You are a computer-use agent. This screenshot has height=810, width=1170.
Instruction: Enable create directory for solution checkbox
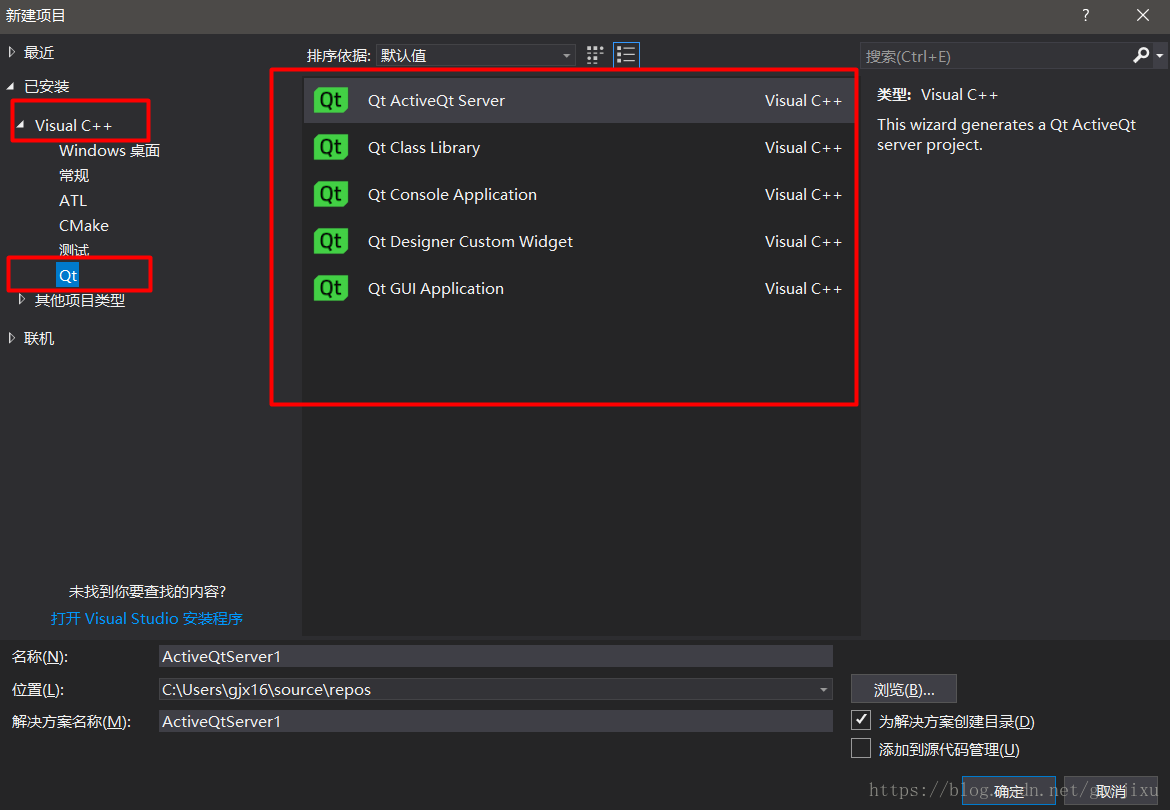tap(861, 720)
